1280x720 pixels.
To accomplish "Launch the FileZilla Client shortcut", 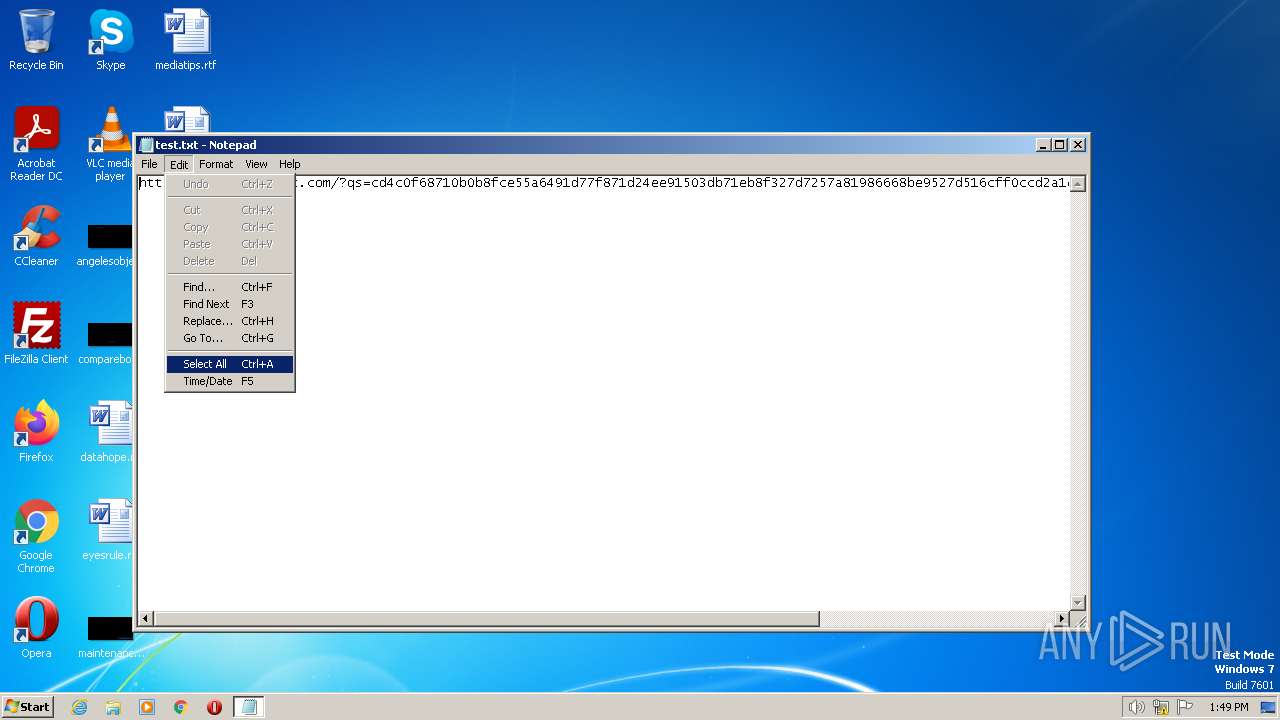I will coord(36,334).
